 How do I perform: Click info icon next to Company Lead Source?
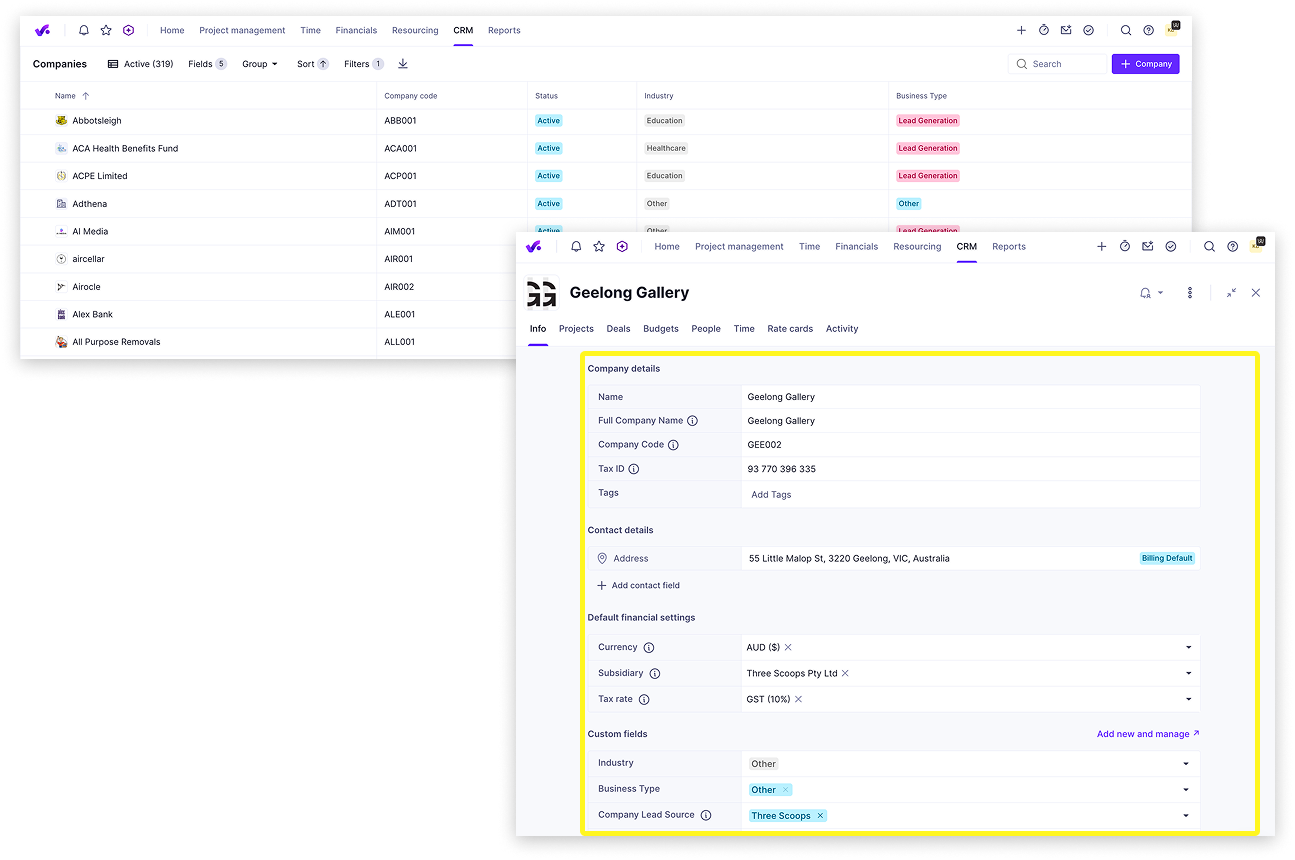tap(706, 815)
